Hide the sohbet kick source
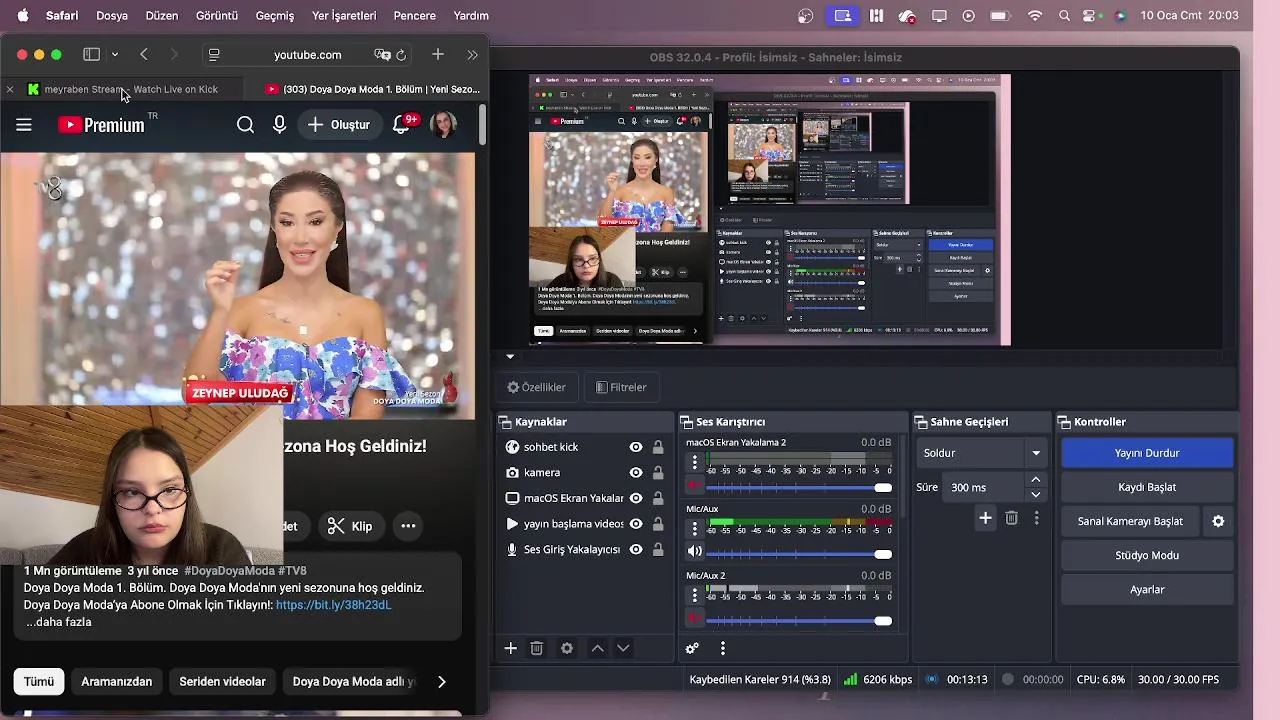 pyautogui.click(x=635, y=447)
